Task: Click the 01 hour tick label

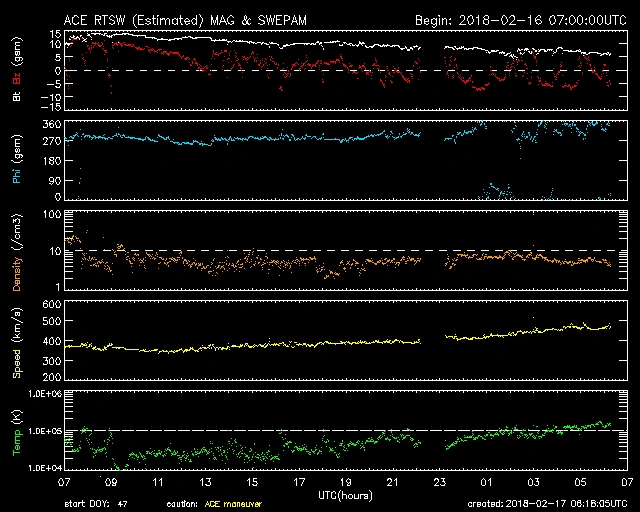Action: click(x=483, y=481)
